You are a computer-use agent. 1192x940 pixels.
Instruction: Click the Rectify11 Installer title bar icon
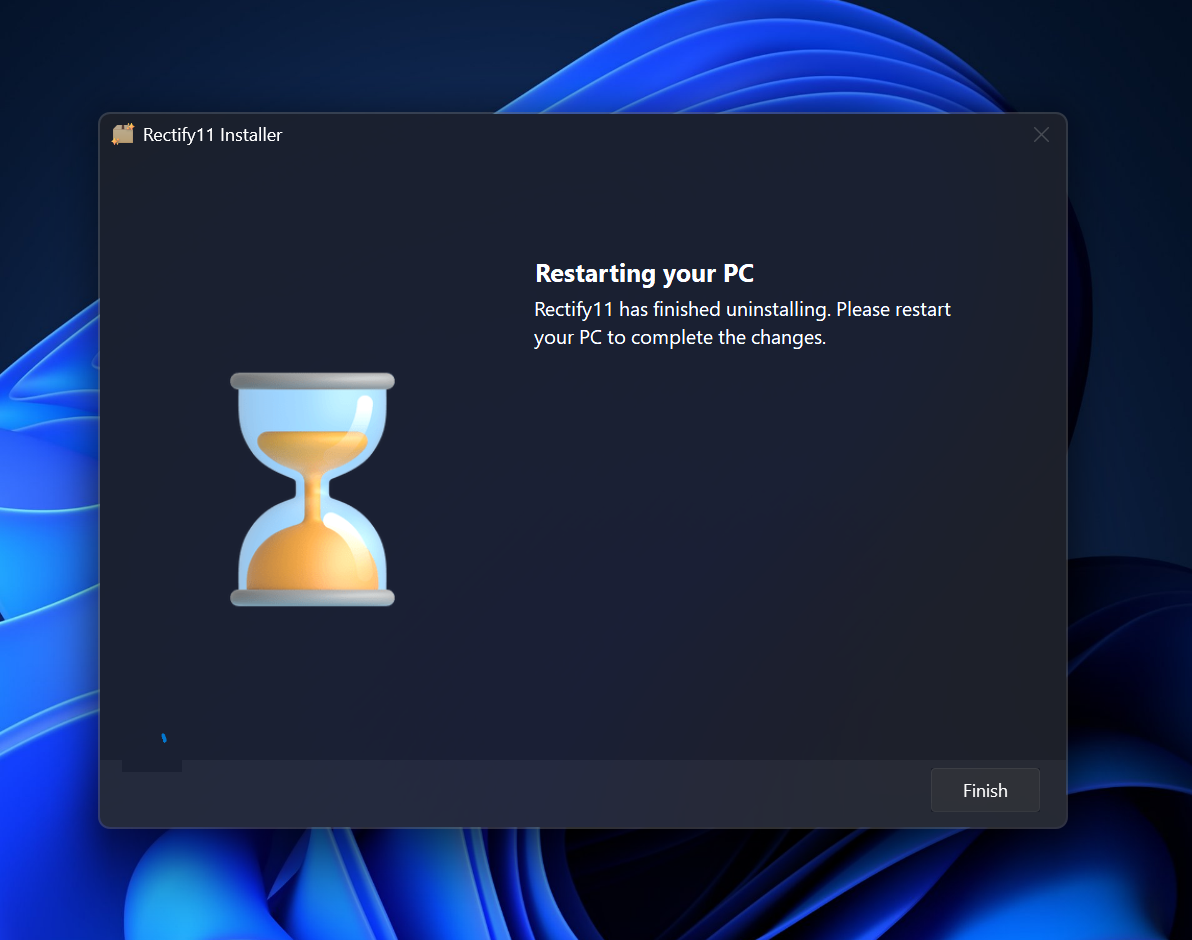coord(122,135)
